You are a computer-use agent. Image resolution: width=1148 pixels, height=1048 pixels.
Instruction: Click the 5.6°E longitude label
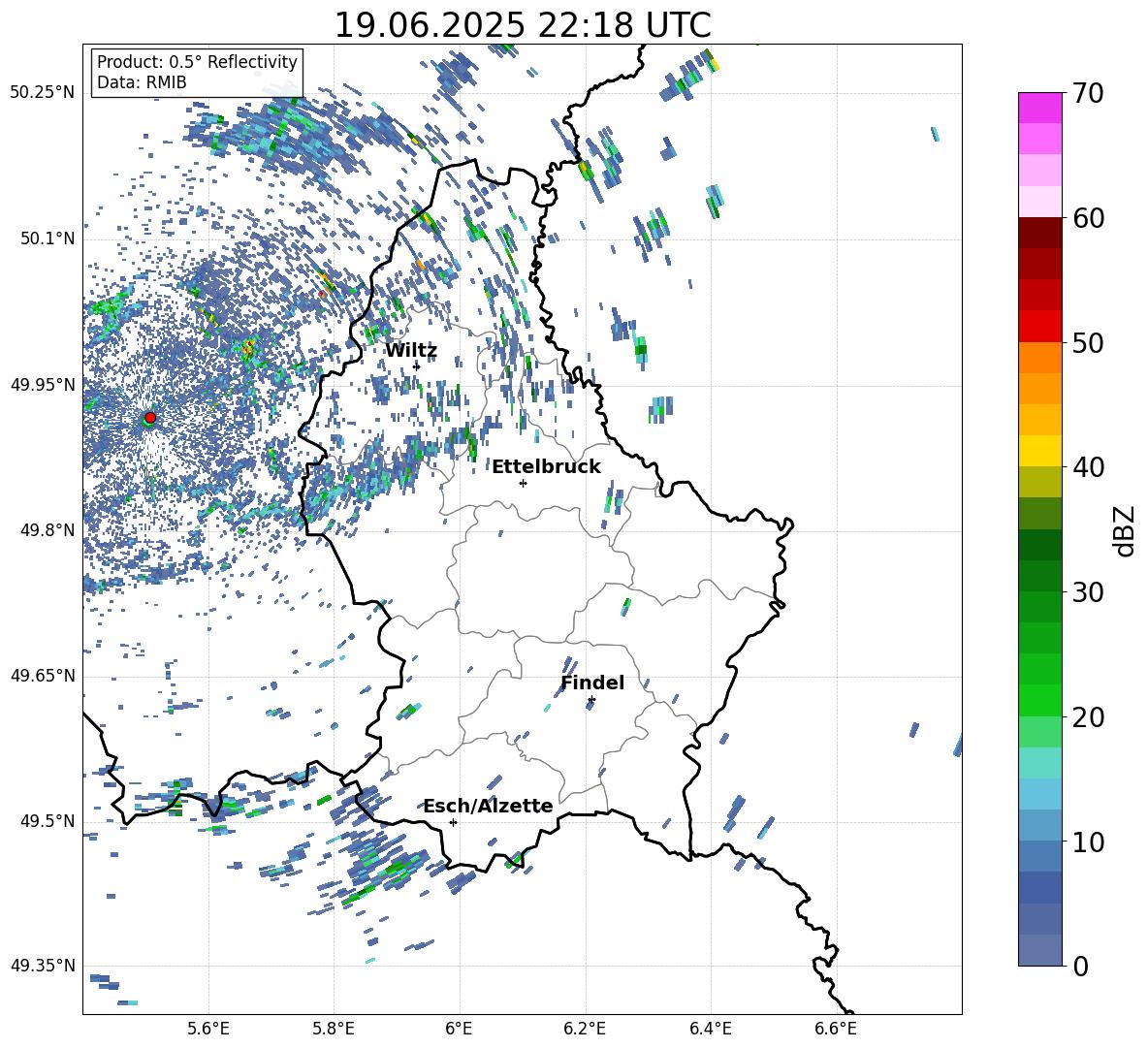coord(208,1029)
